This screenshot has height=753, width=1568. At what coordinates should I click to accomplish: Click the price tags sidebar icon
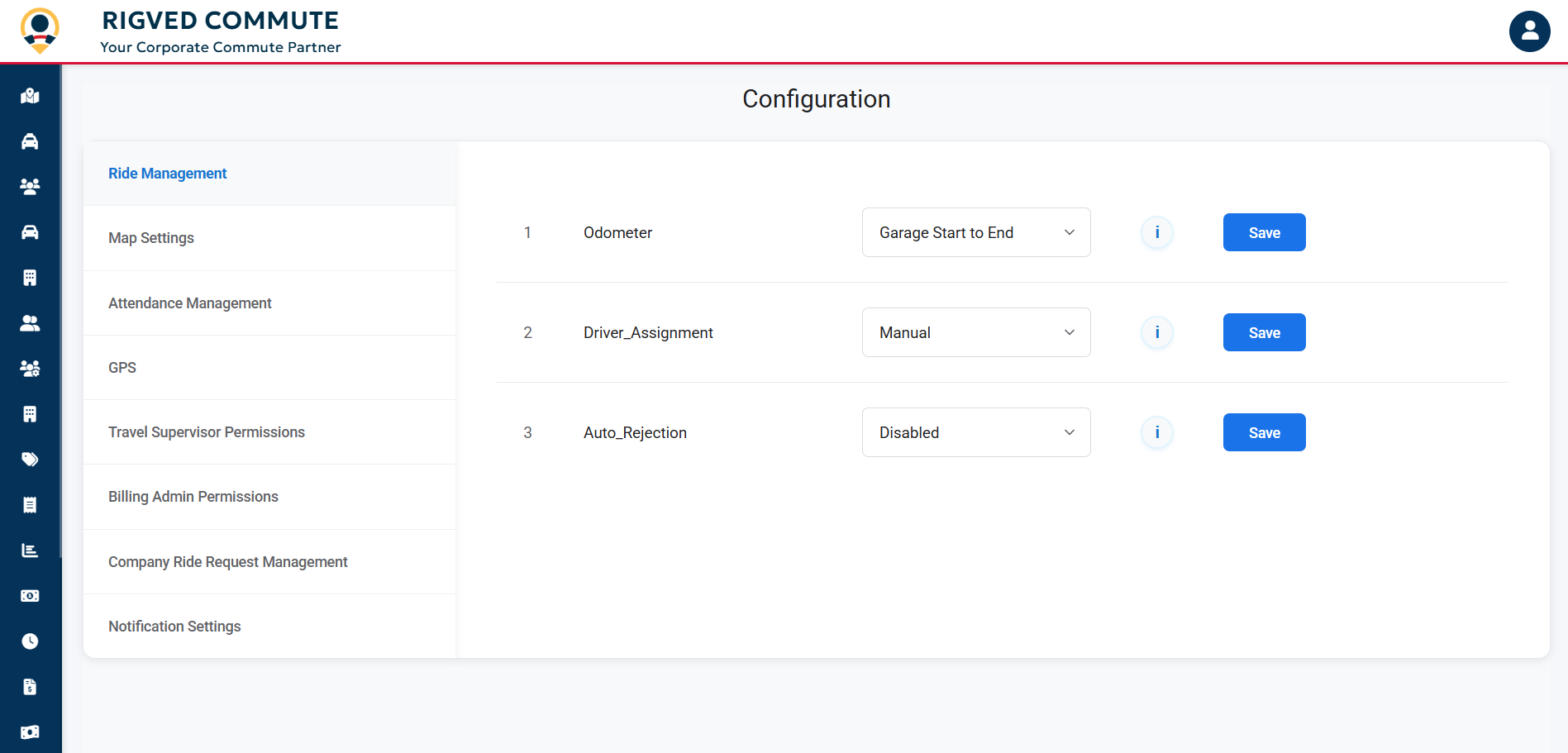[30, 460]
